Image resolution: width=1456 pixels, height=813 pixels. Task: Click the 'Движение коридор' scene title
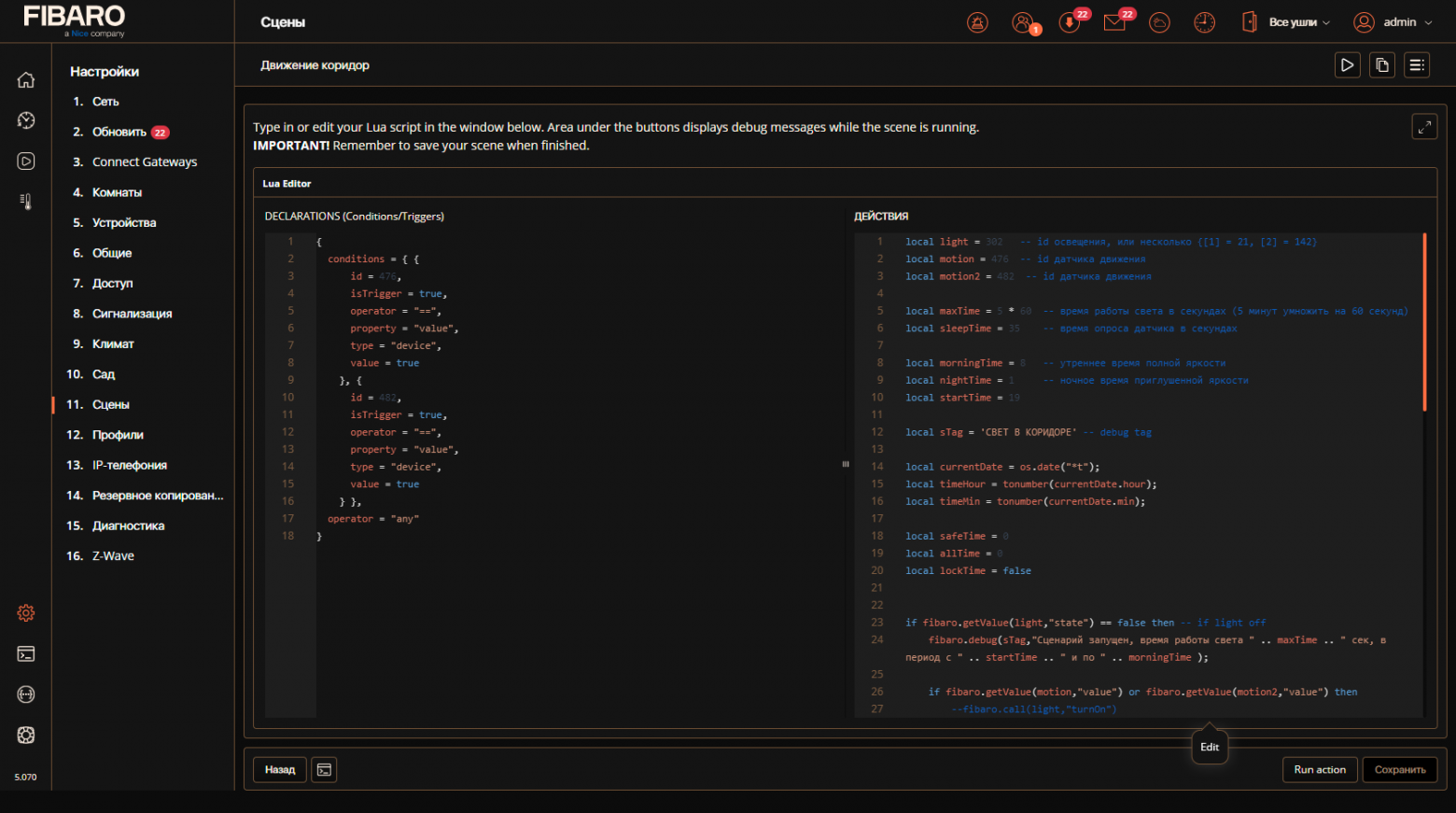[315, 65]
